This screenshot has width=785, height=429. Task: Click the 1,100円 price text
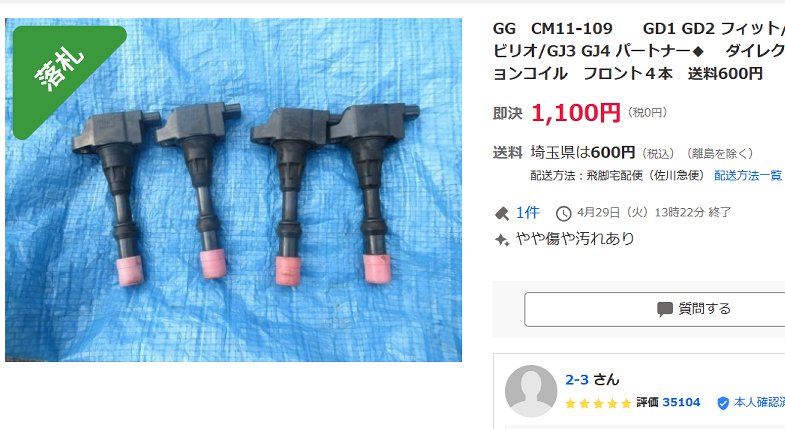pyautogui.click(x=576, y=113)
